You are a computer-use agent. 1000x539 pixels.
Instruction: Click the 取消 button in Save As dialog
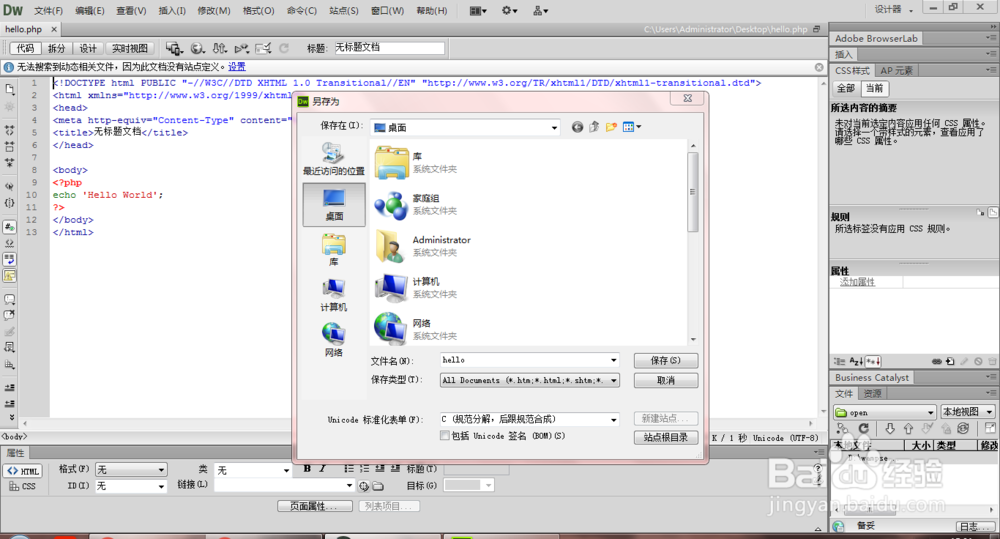[x=665, y=380]
